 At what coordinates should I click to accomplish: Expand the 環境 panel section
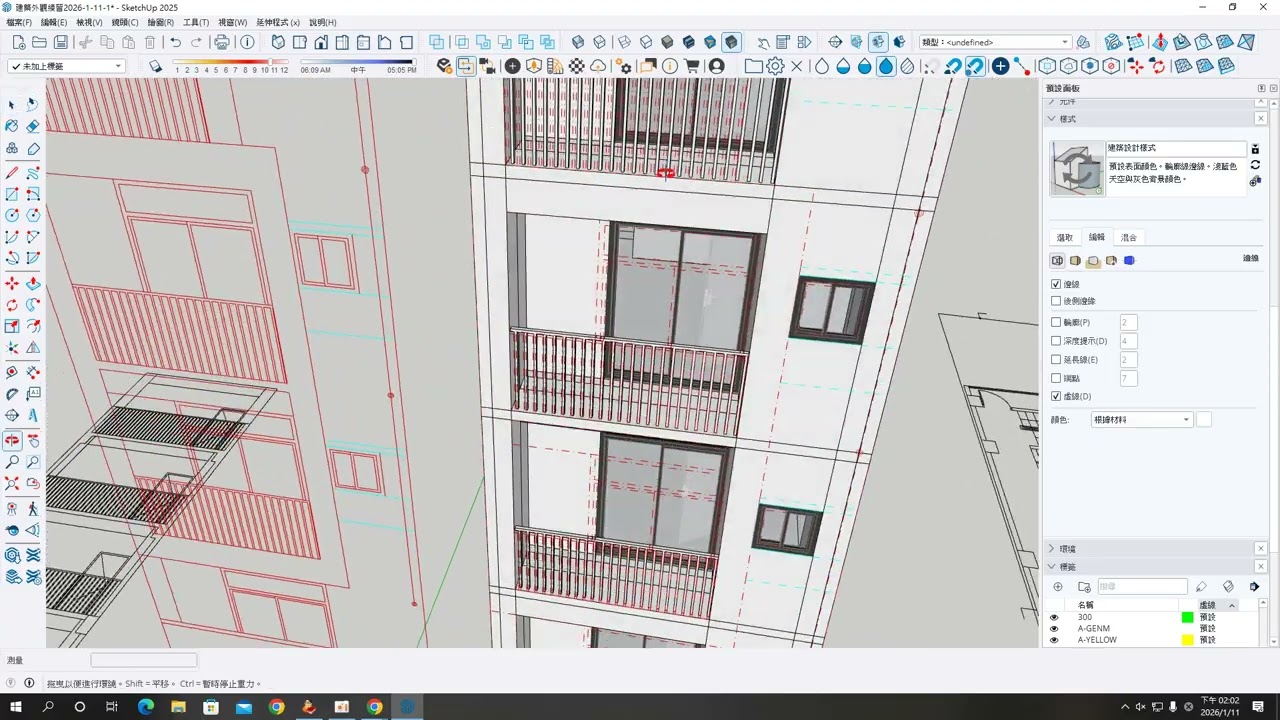tap(1052, 549)
